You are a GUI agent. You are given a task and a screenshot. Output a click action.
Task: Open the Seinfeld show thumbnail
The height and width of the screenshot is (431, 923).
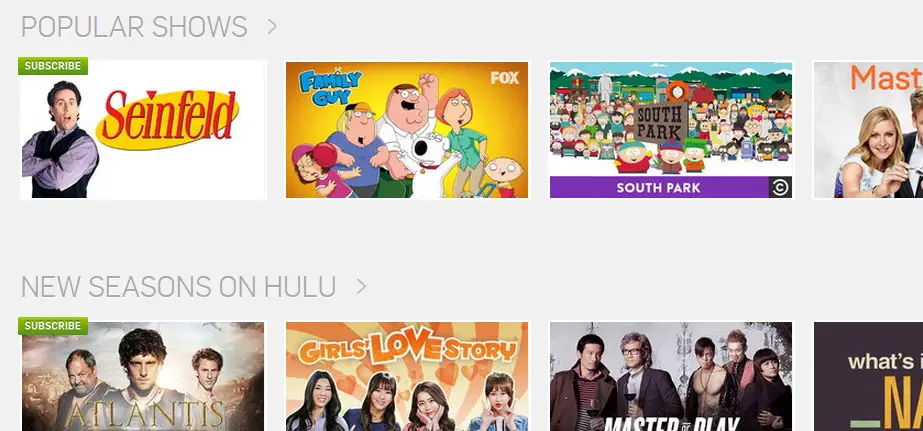pyautogui.click(x=143, y=130)
